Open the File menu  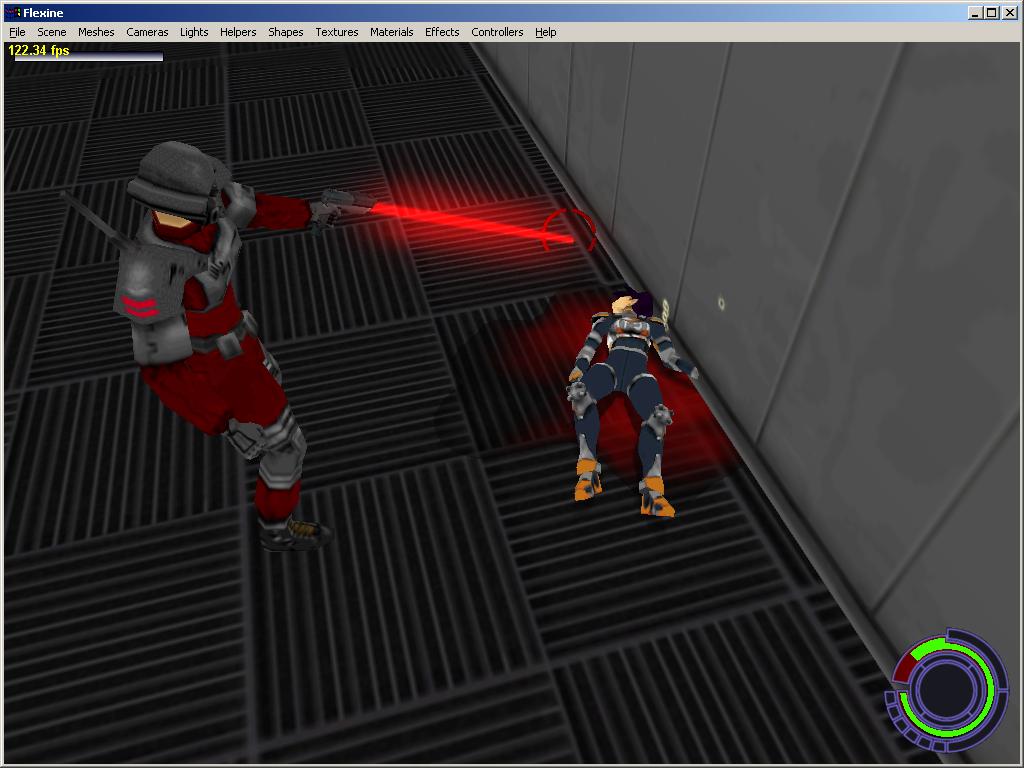(x=17, y=32)
